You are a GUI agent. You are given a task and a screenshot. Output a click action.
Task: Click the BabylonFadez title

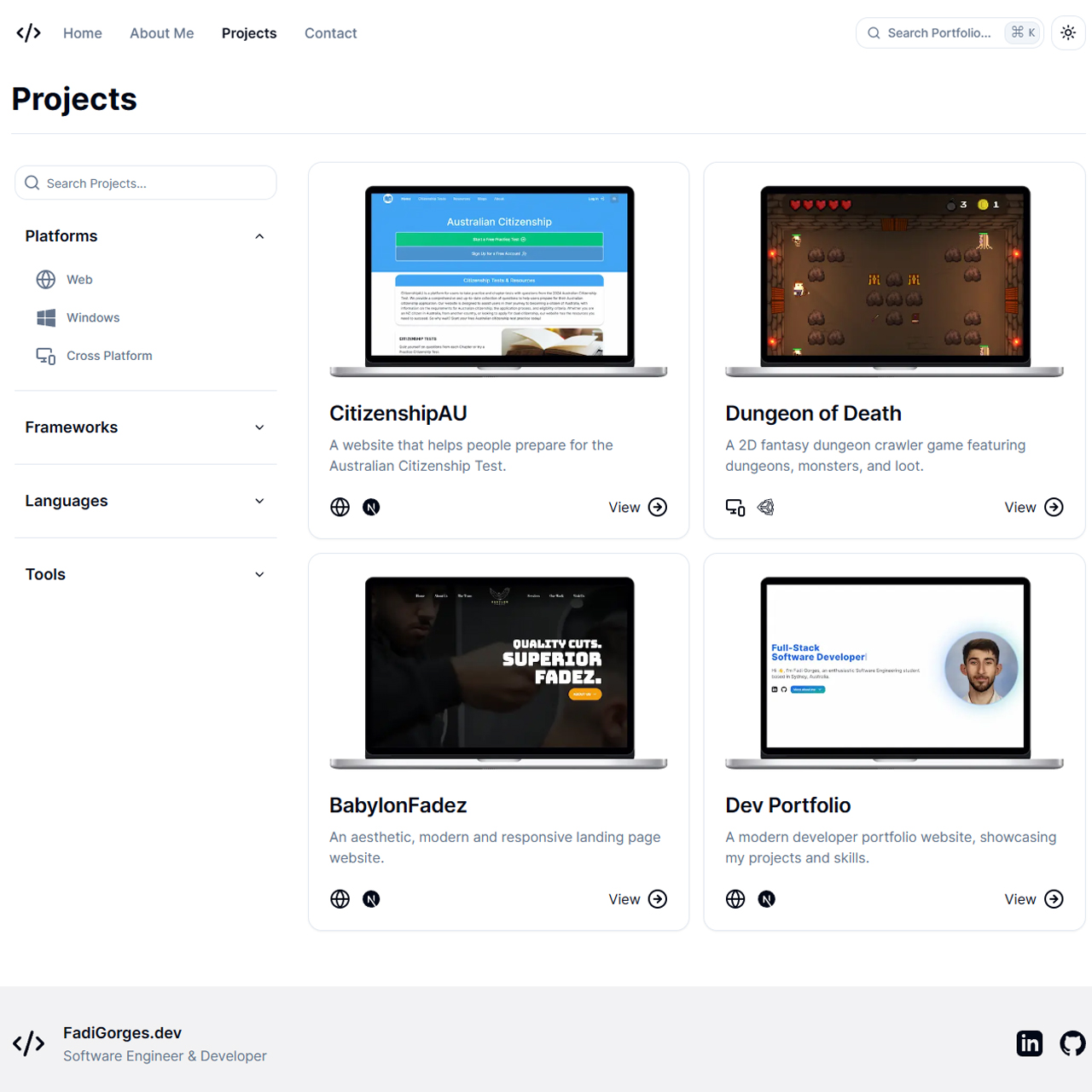[398, 805]
